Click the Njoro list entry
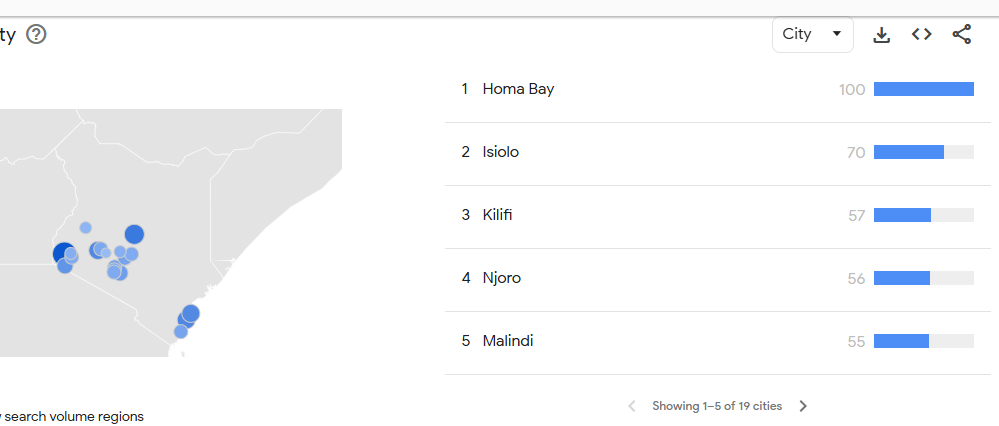The image size is (999, 426). (501, 278)
